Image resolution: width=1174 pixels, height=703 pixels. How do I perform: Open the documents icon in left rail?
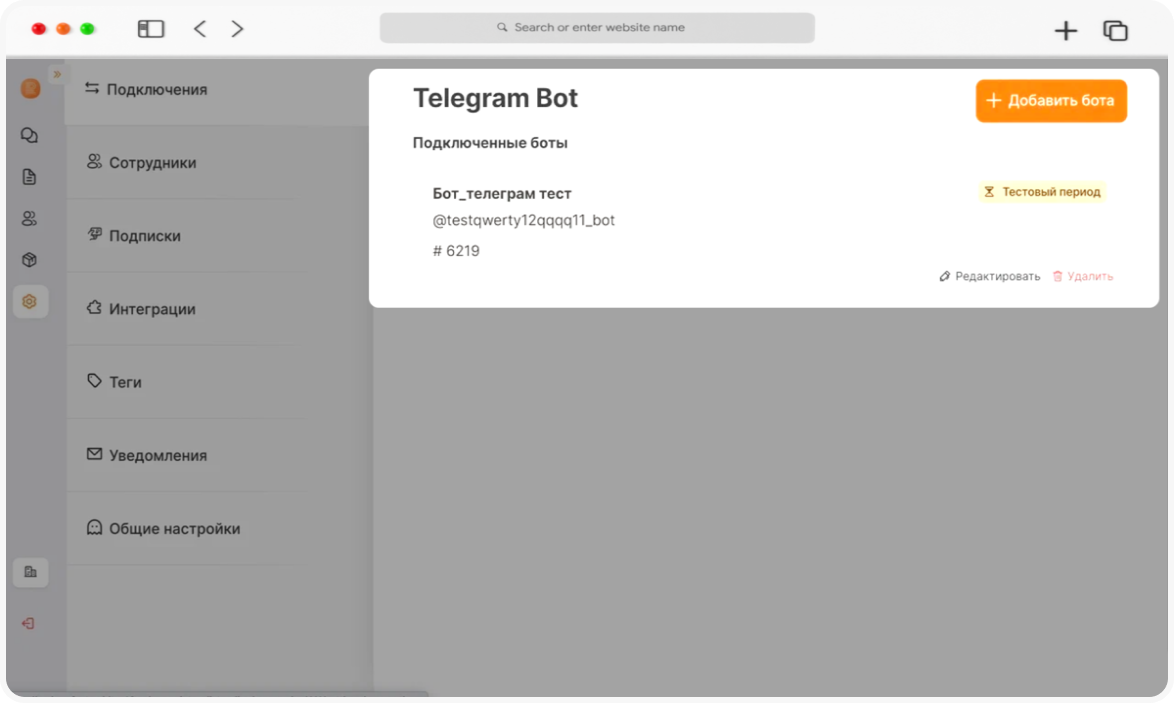coord(29,177)
